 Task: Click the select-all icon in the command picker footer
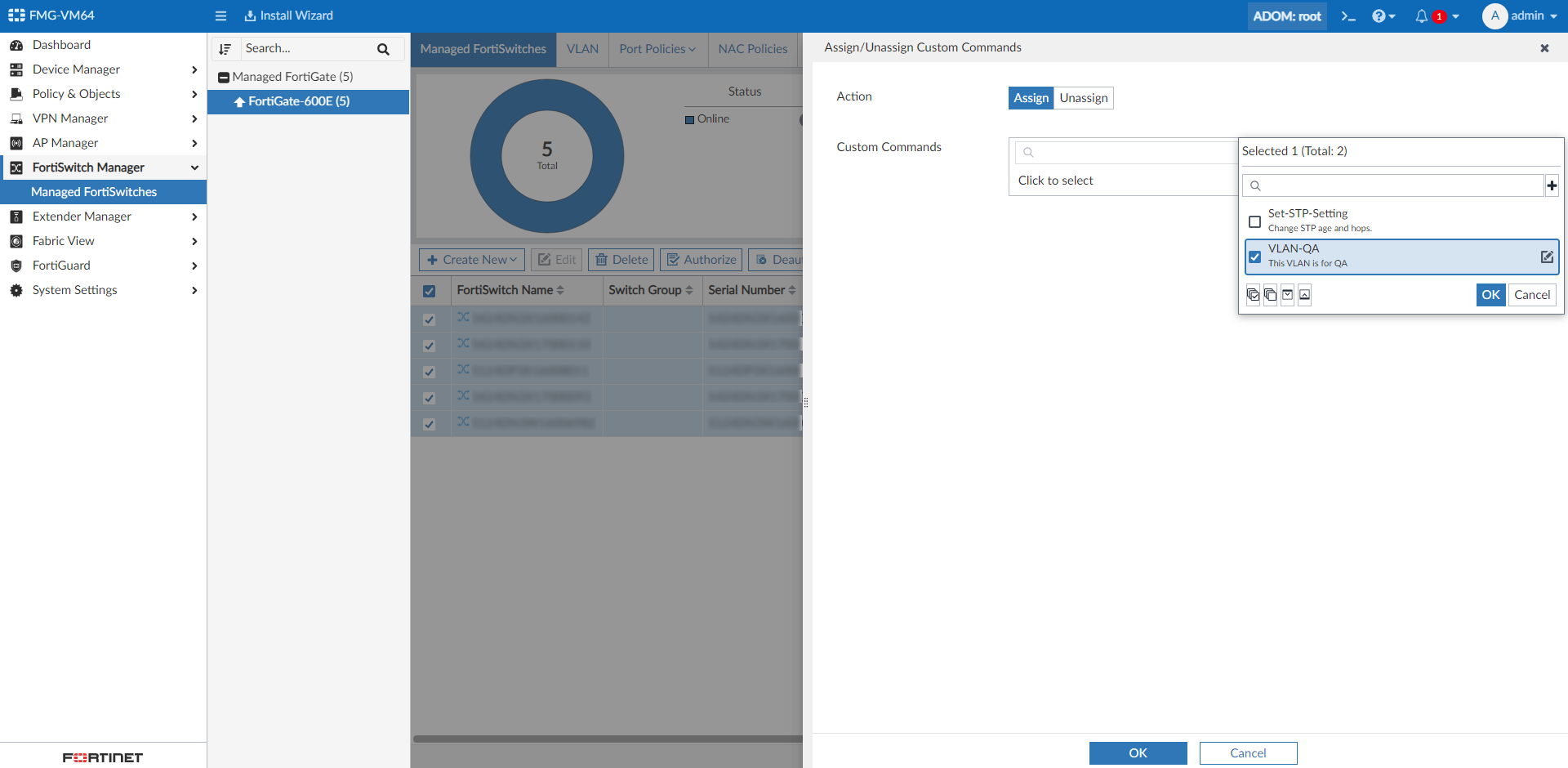click(1253, 295)
